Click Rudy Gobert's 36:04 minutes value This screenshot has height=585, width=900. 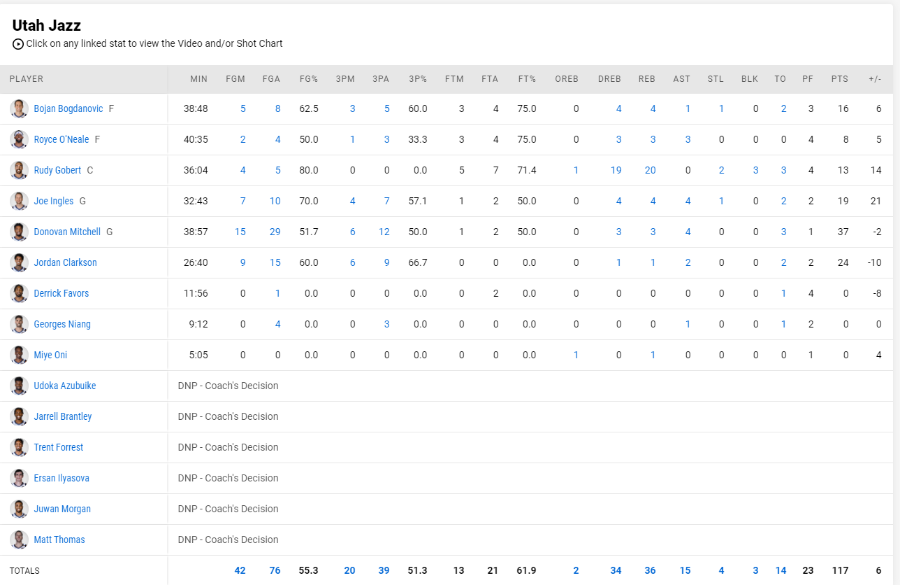(196, 170)
